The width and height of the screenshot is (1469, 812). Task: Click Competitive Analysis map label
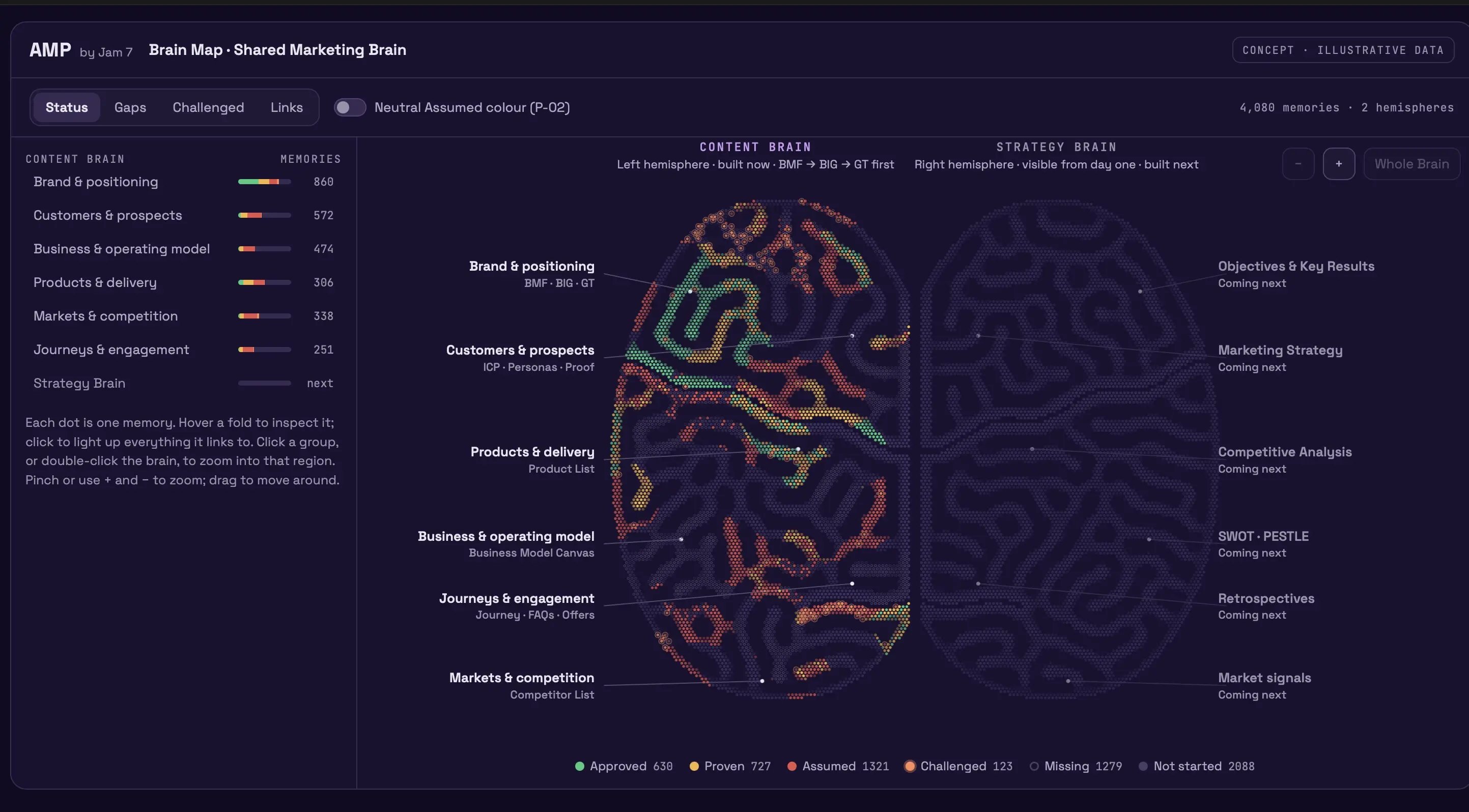(x=1285, y=452)
